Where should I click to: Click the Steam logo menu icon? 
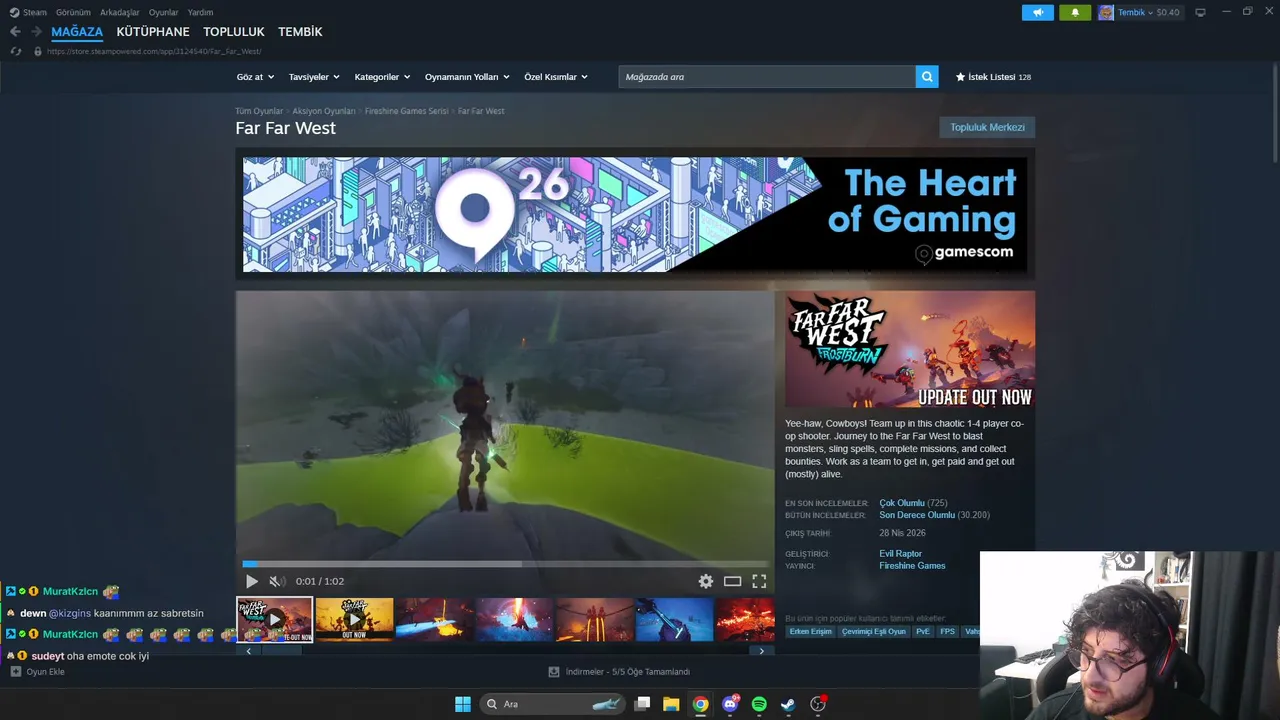point(14,12)
